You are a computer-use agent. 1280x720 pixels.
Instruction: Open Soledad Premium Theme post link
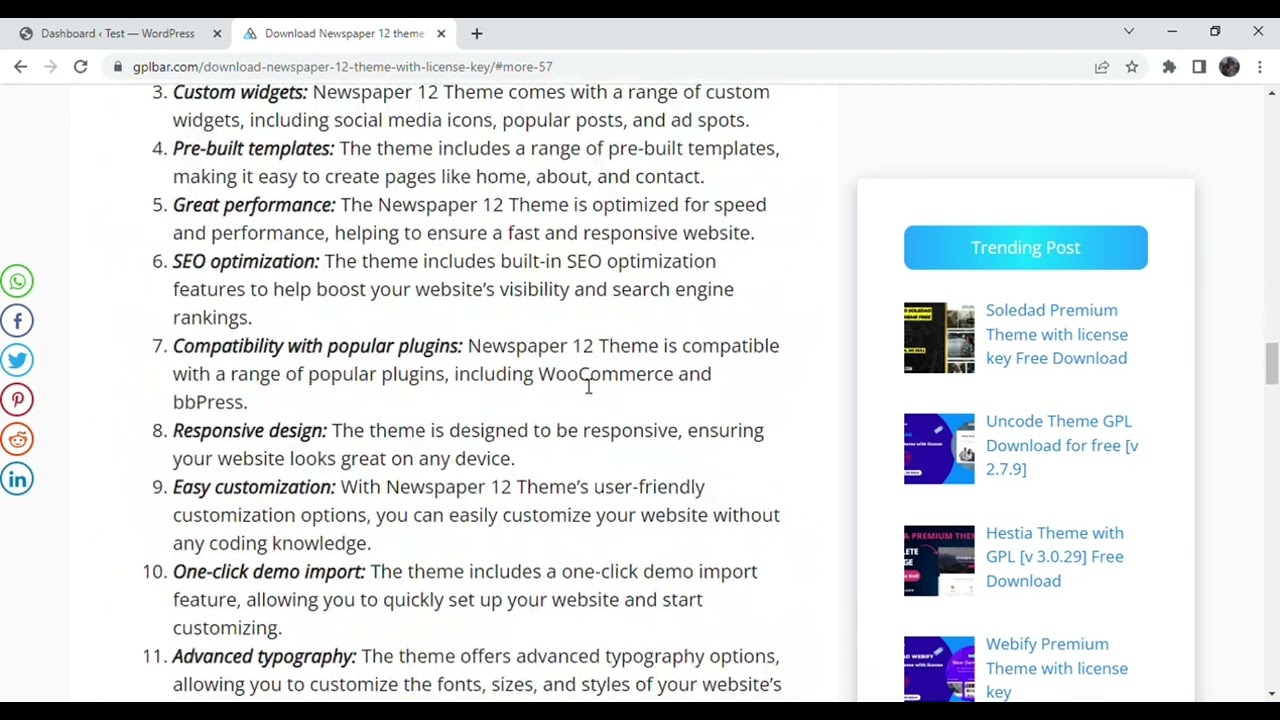(x=1057, y=334)
